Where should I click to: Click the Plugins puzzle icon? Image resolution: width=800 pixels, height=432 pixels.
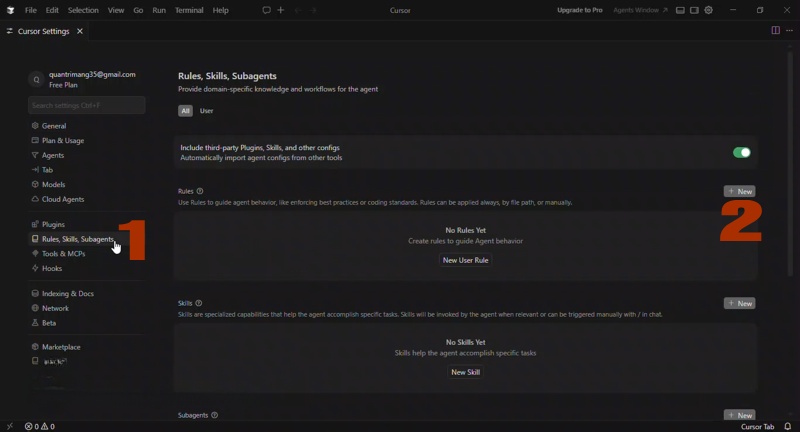point(35,224)
